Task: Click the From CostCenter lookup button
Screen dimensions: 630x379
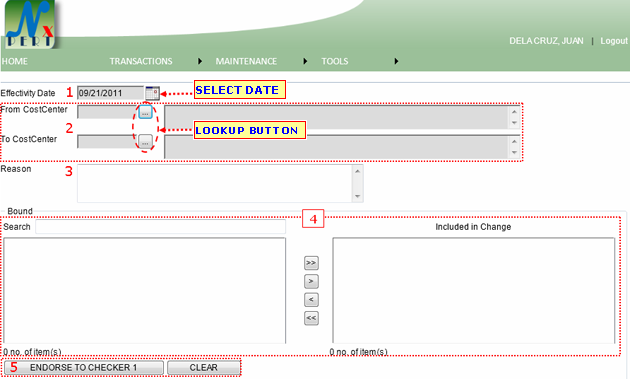Action: click(x=145, y=112)
